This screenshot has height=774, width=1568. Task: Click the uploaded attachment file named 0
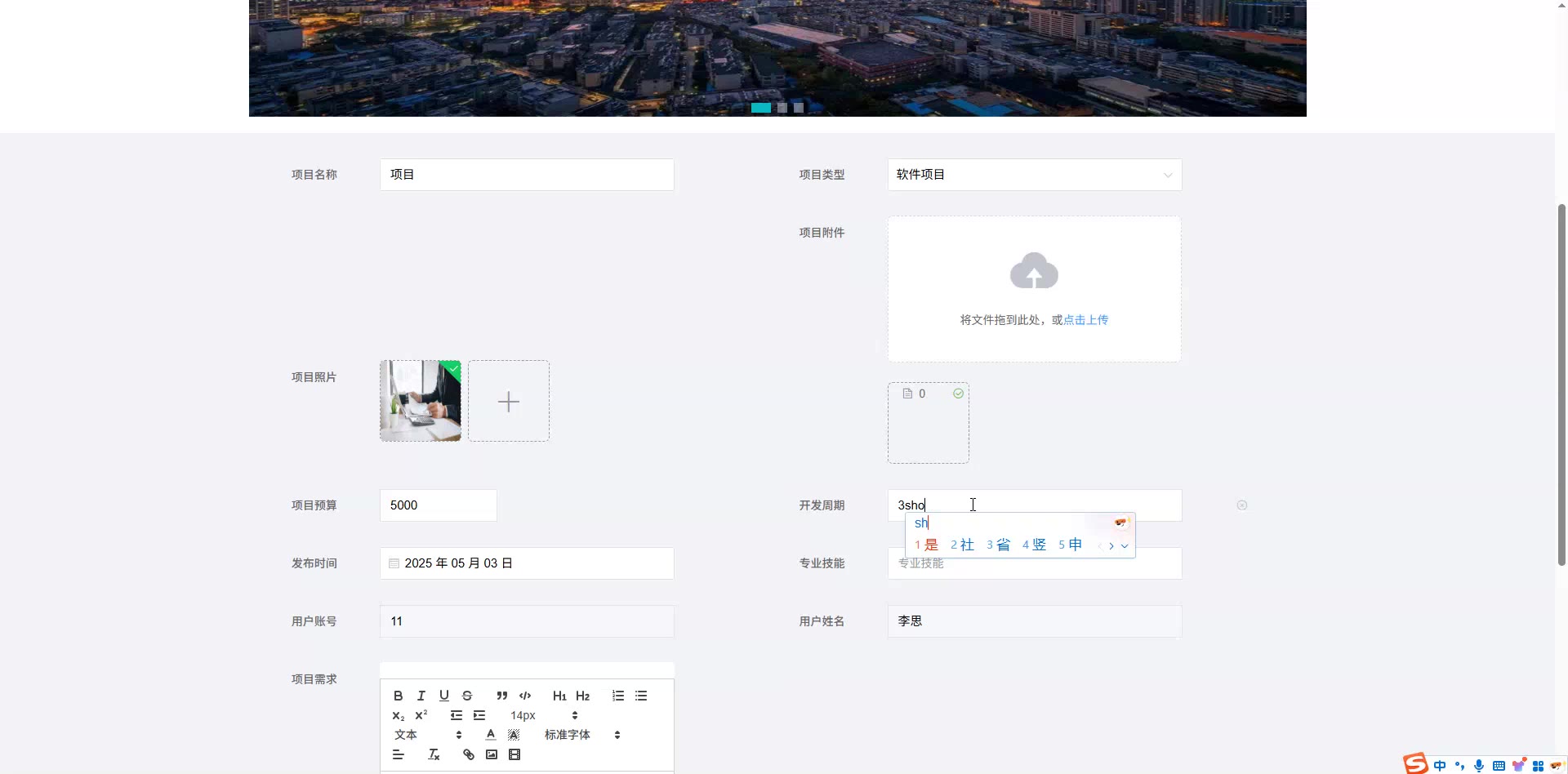pos(928,423)
